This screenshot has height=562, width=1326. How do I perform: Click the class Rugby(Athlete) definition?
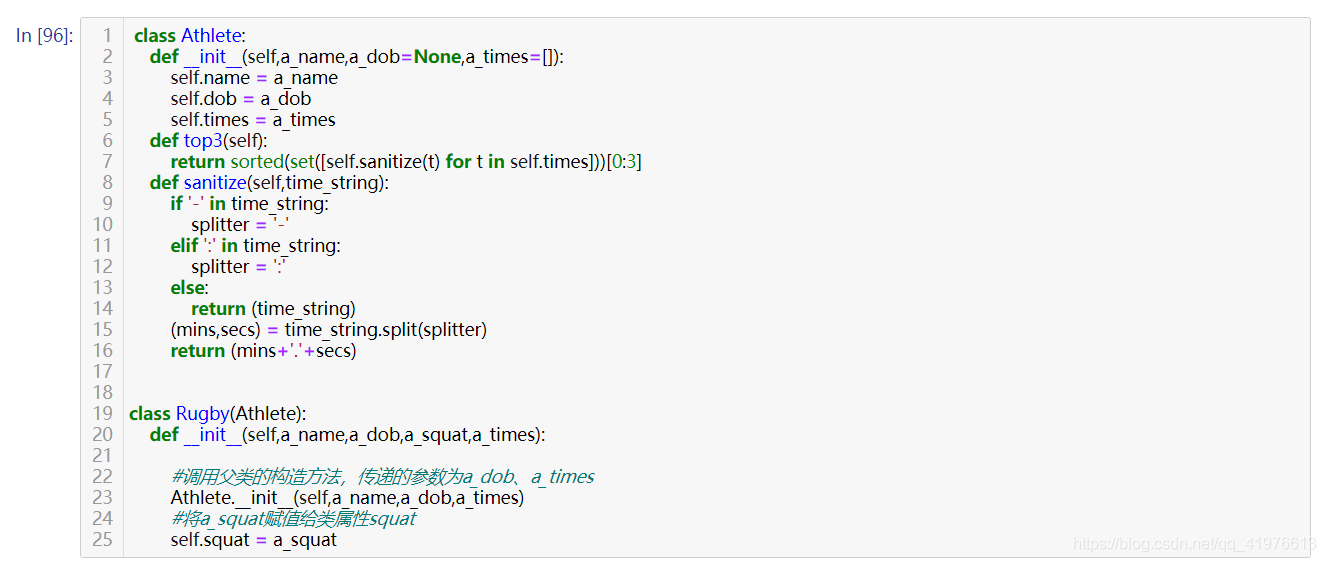pyautogui.click(x=218, y=414)
